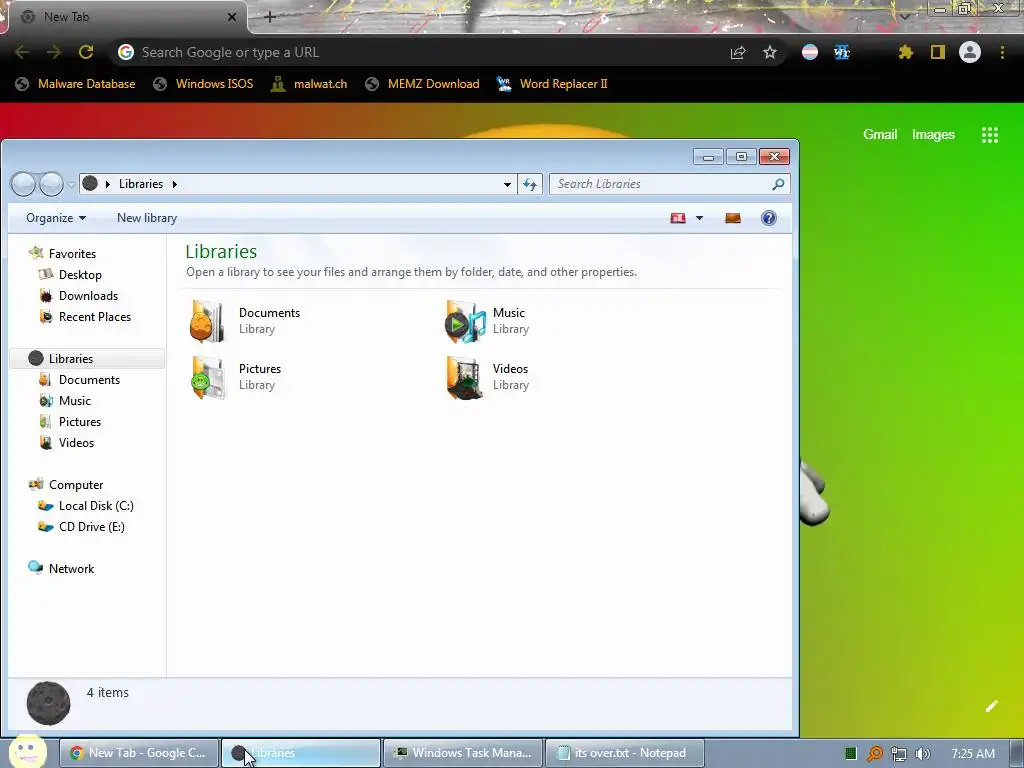Refresh the Libraries address bar
The width and height of the screenshot is (1024, 768).
pyautogui.click(x=530, y=184)
